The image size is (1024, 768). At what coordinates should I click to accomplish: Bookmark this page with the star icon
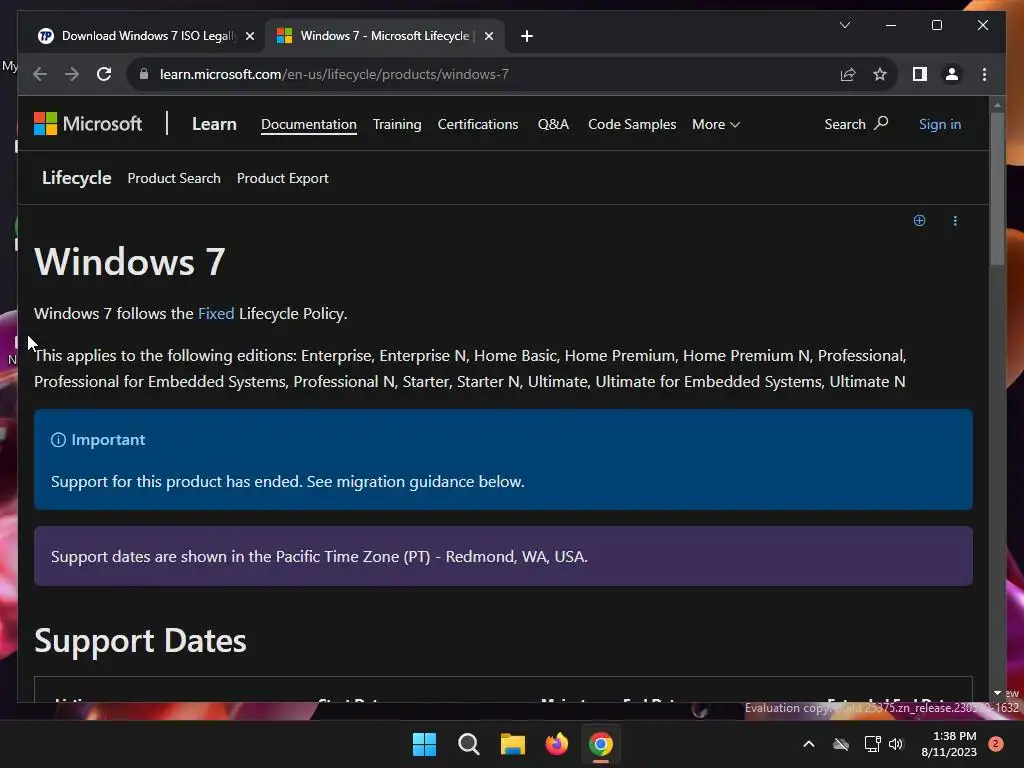pos(880,74)
